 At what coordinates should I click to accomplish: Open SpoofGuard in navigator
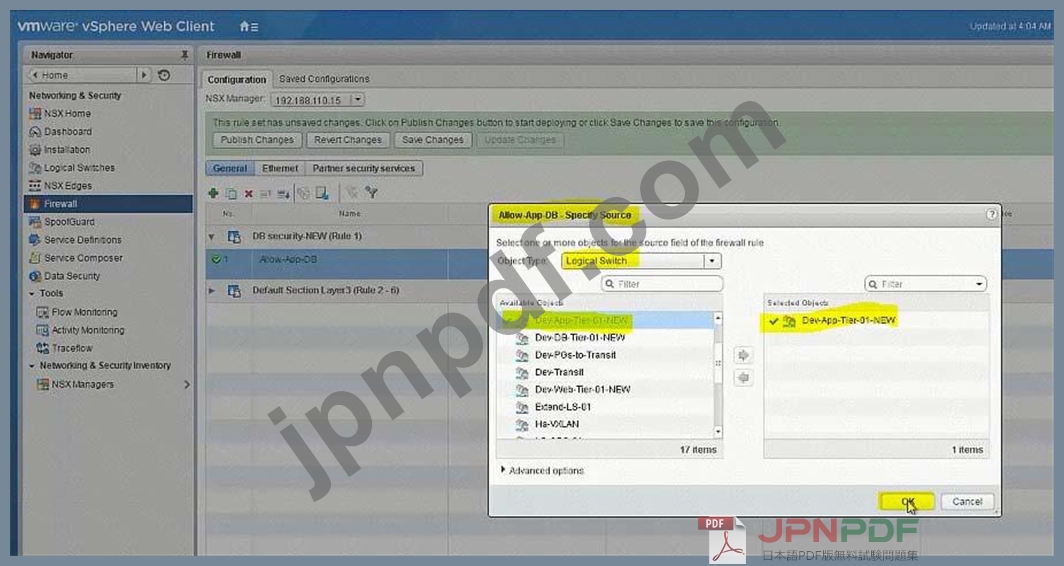pyautogui.click(x=69, y=222)
